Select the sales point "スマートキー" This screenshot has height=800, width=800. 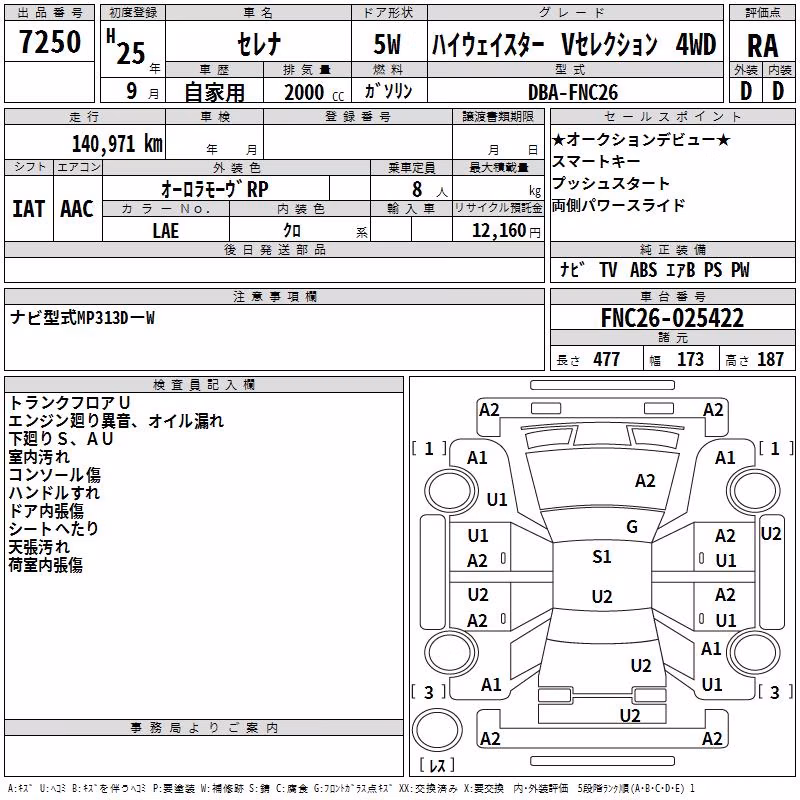596,161
